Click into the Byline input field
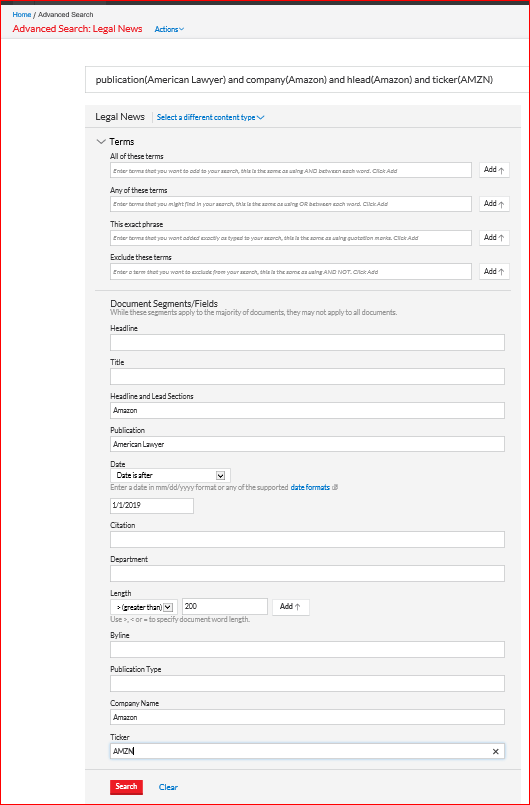The height and width of the screenshot is (805, 530). (307, 649)
